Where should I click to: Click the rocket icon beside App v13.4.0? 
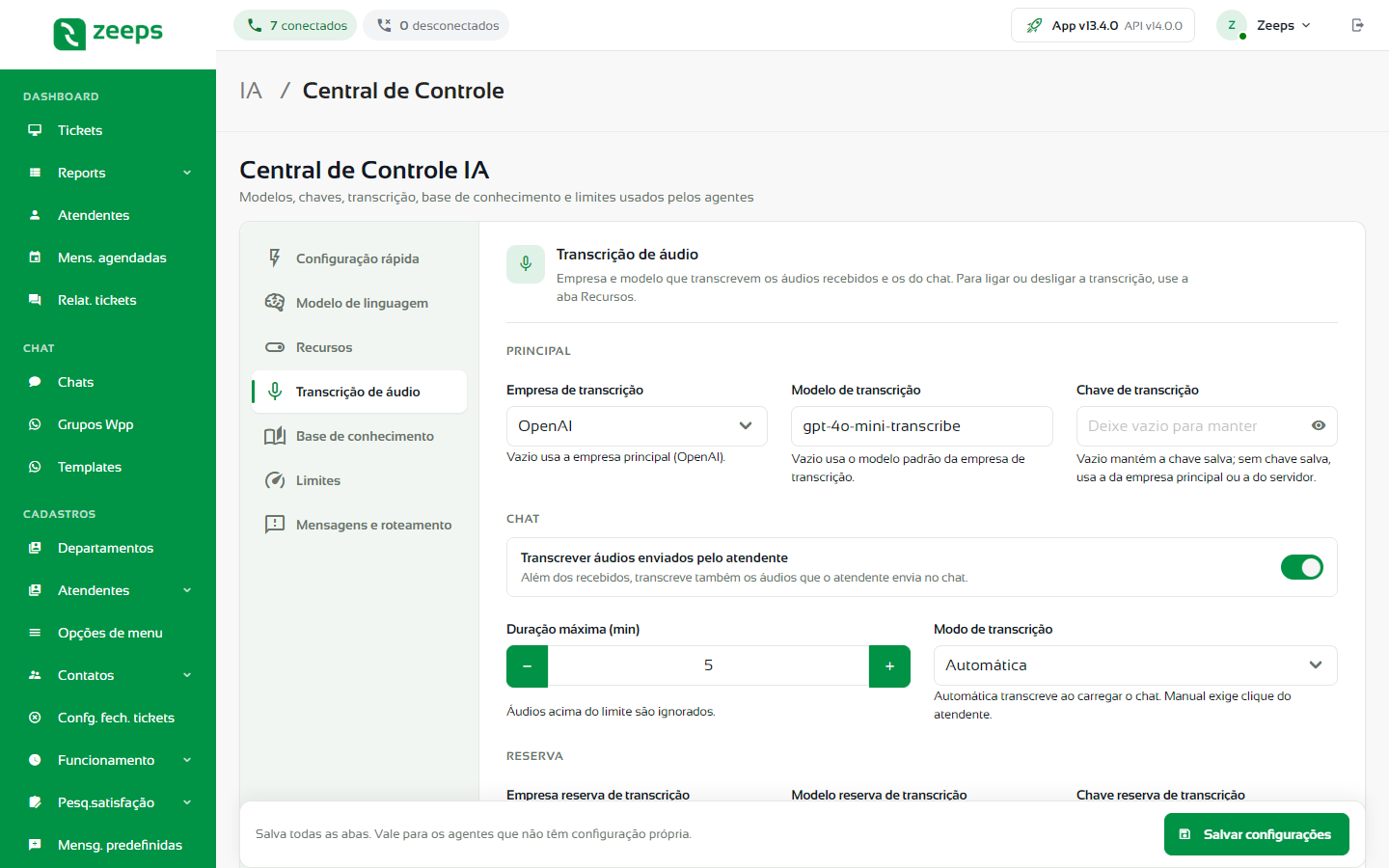1034,25
